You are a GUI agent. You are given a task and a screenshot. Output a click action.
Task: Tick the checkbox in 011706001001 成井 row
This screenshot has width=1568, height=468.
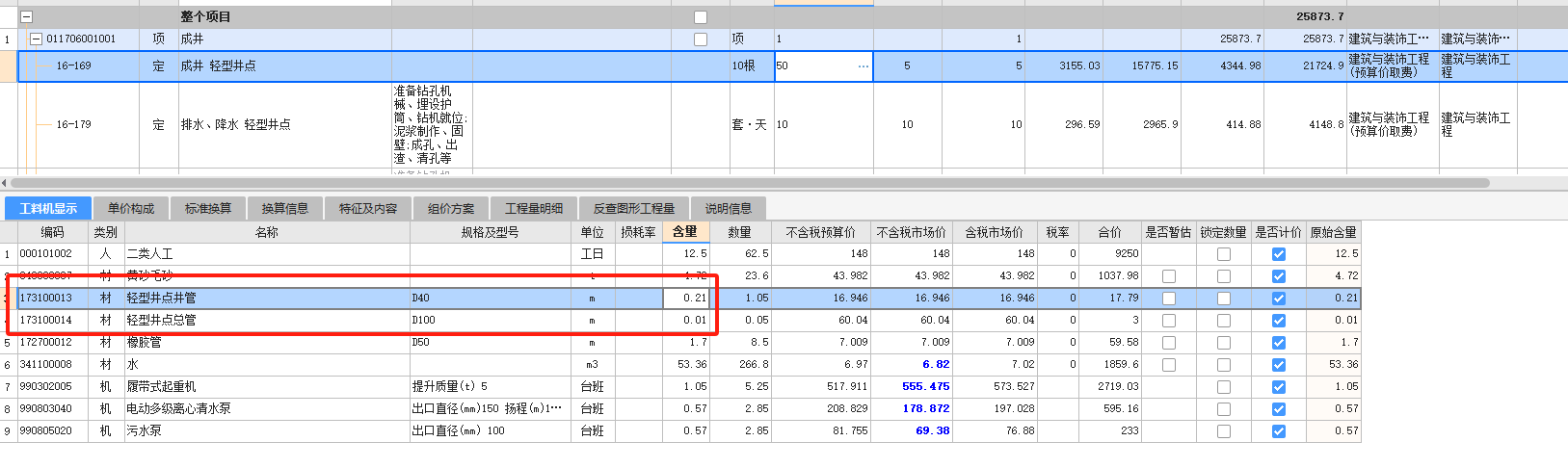pyautogui.click(x=701, y=39)
